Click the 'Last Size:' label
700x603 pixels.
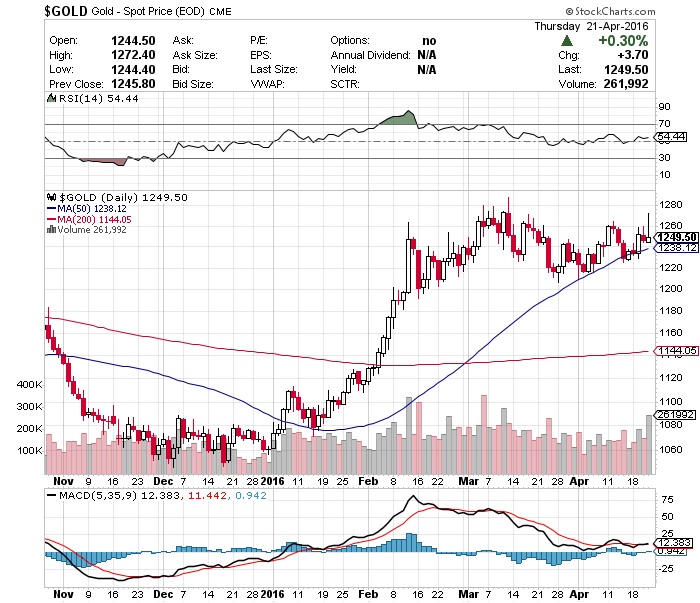(274, 70)
